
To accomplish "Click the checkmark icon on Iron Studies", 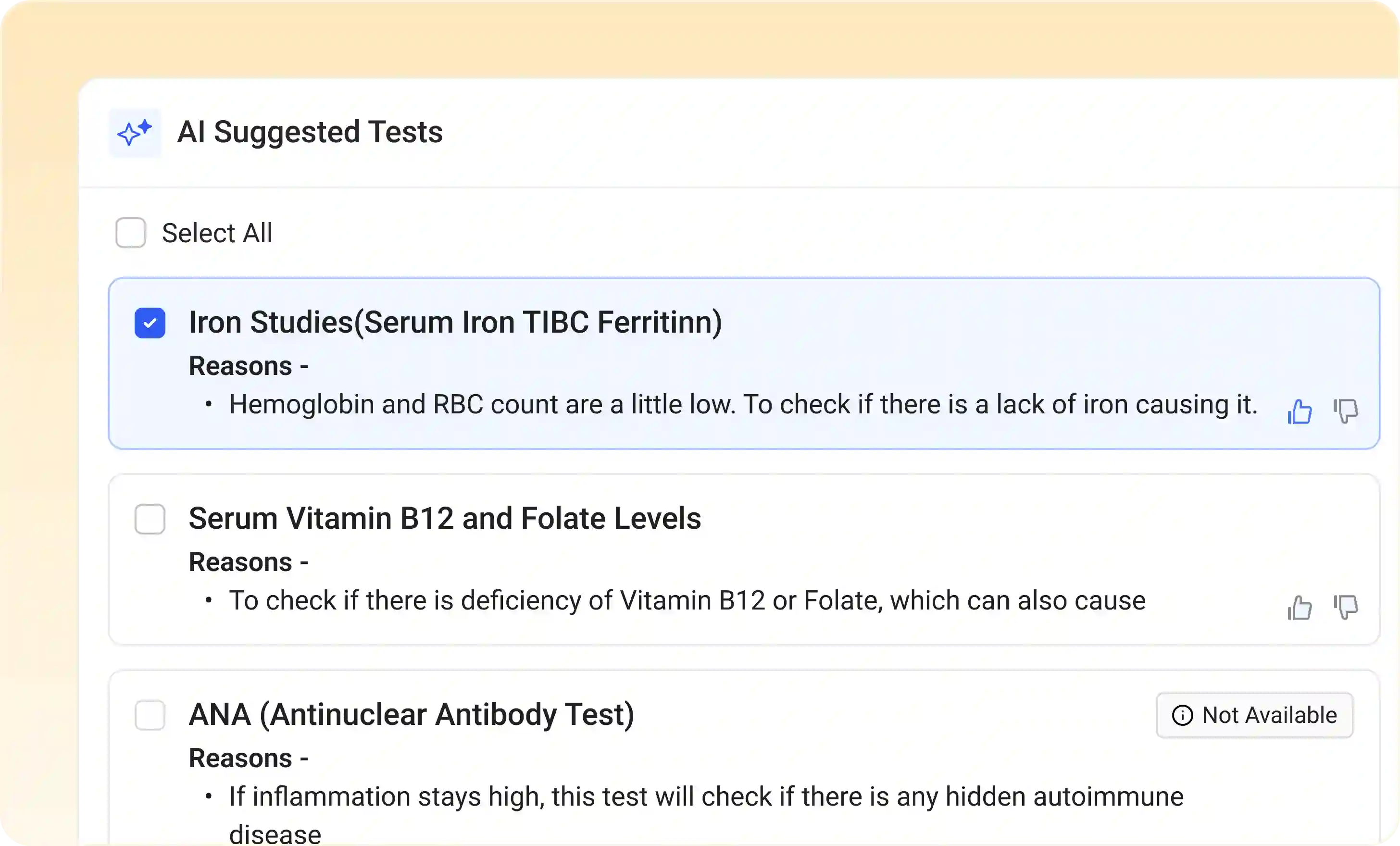I will 150,322.
